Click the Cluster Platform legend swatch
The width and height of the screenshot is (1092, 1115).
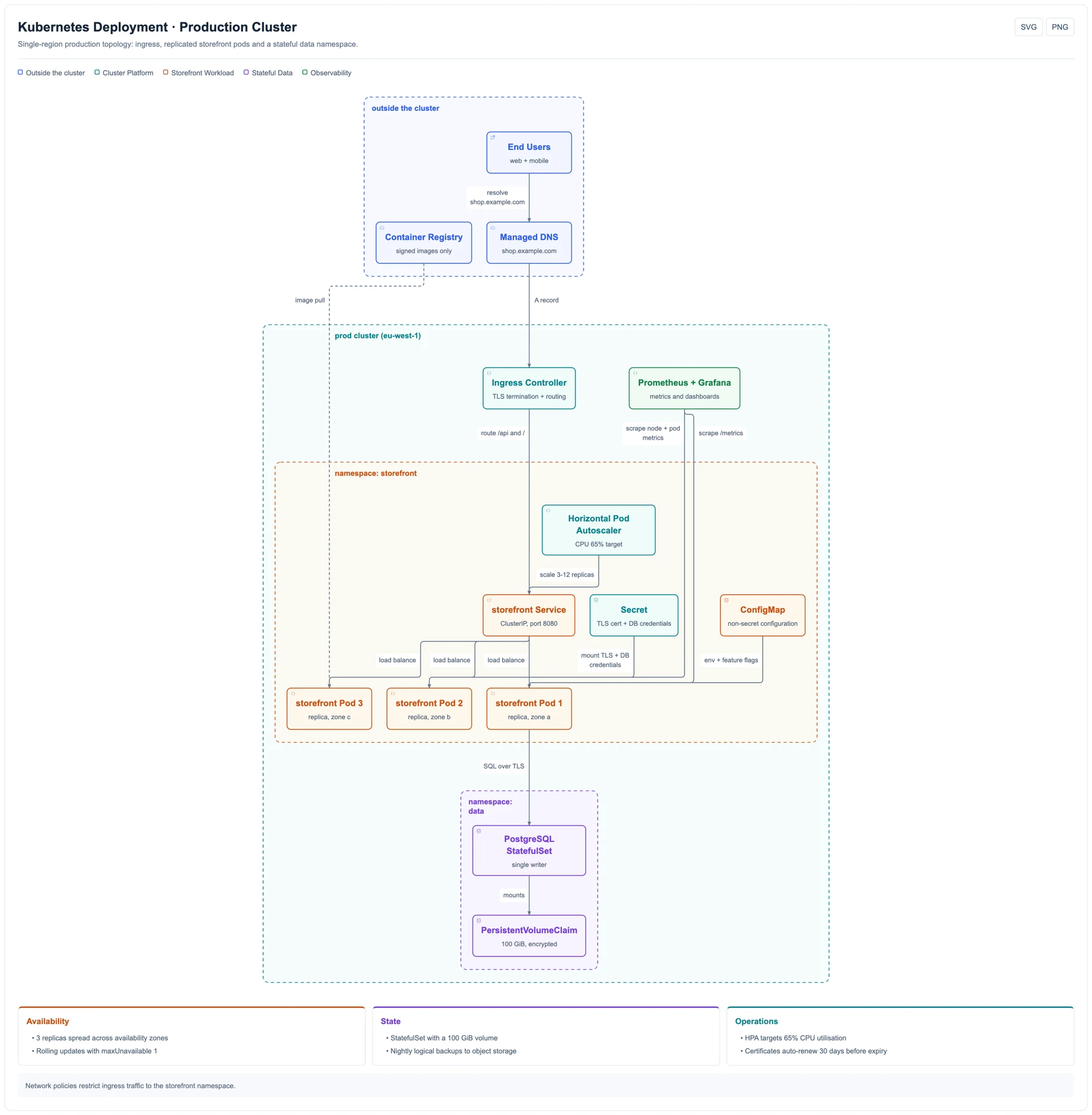[97, 72]
